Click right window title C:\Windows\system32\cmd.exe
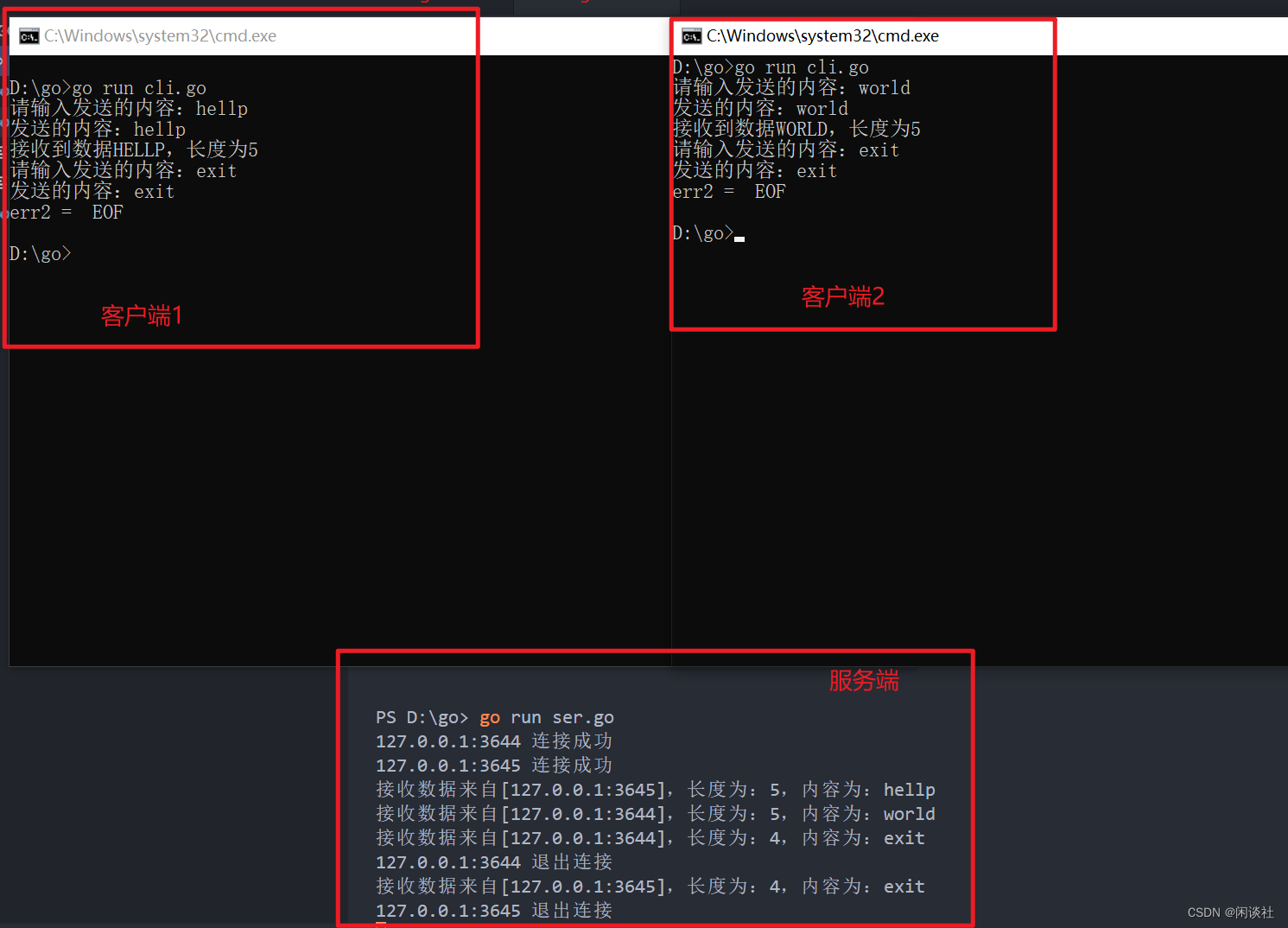The width and height of the screenshot is (1288, 928). [822, 36]
